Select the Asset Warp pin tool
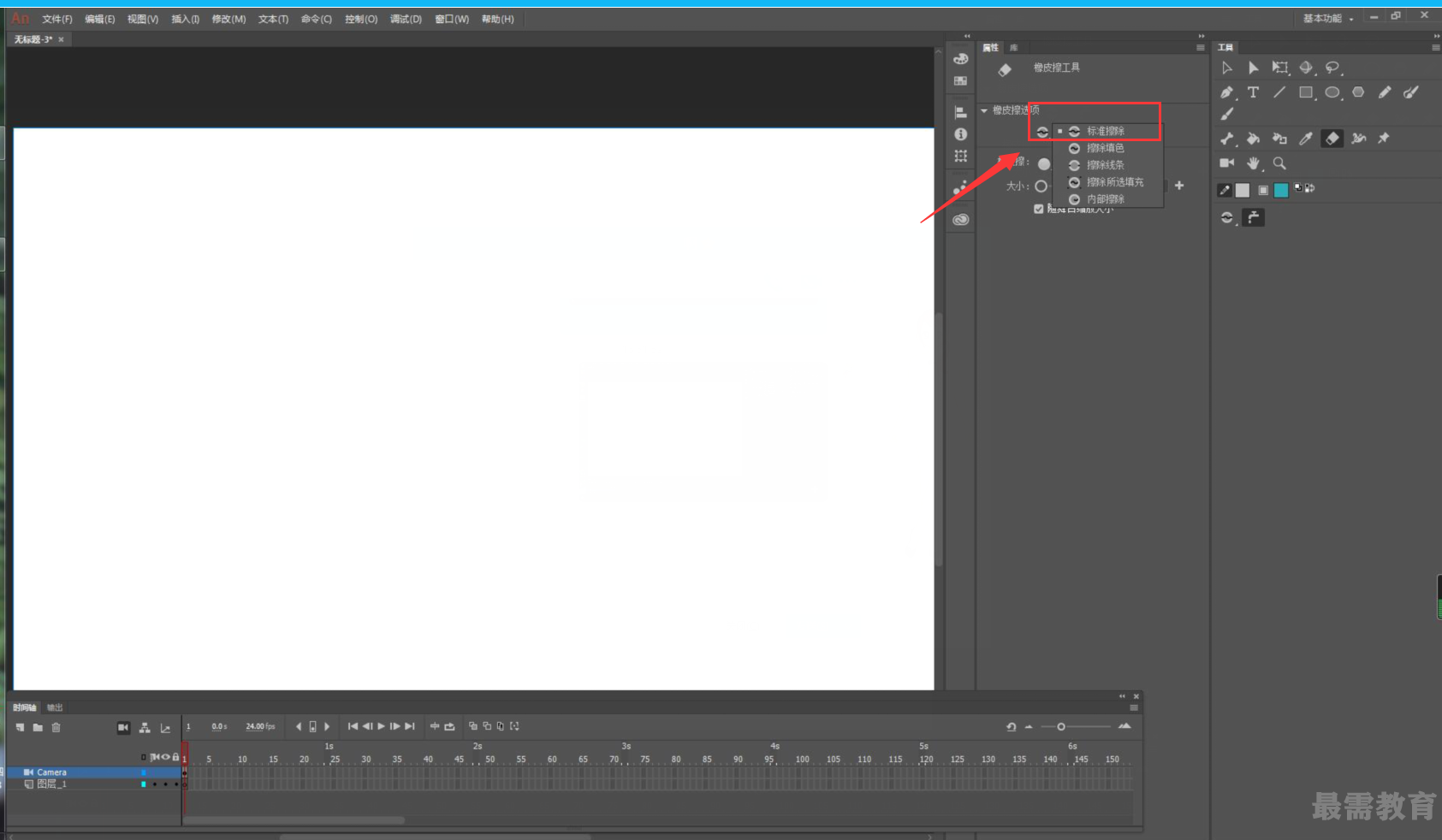 [x=1384, y=139]
